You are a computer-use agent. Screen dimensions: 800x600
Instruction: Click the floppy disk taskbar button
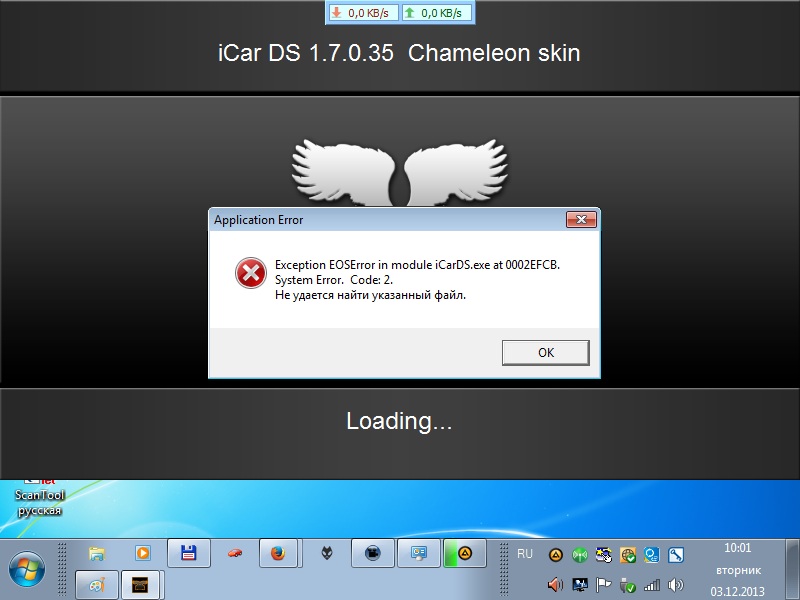pos(187,553)
